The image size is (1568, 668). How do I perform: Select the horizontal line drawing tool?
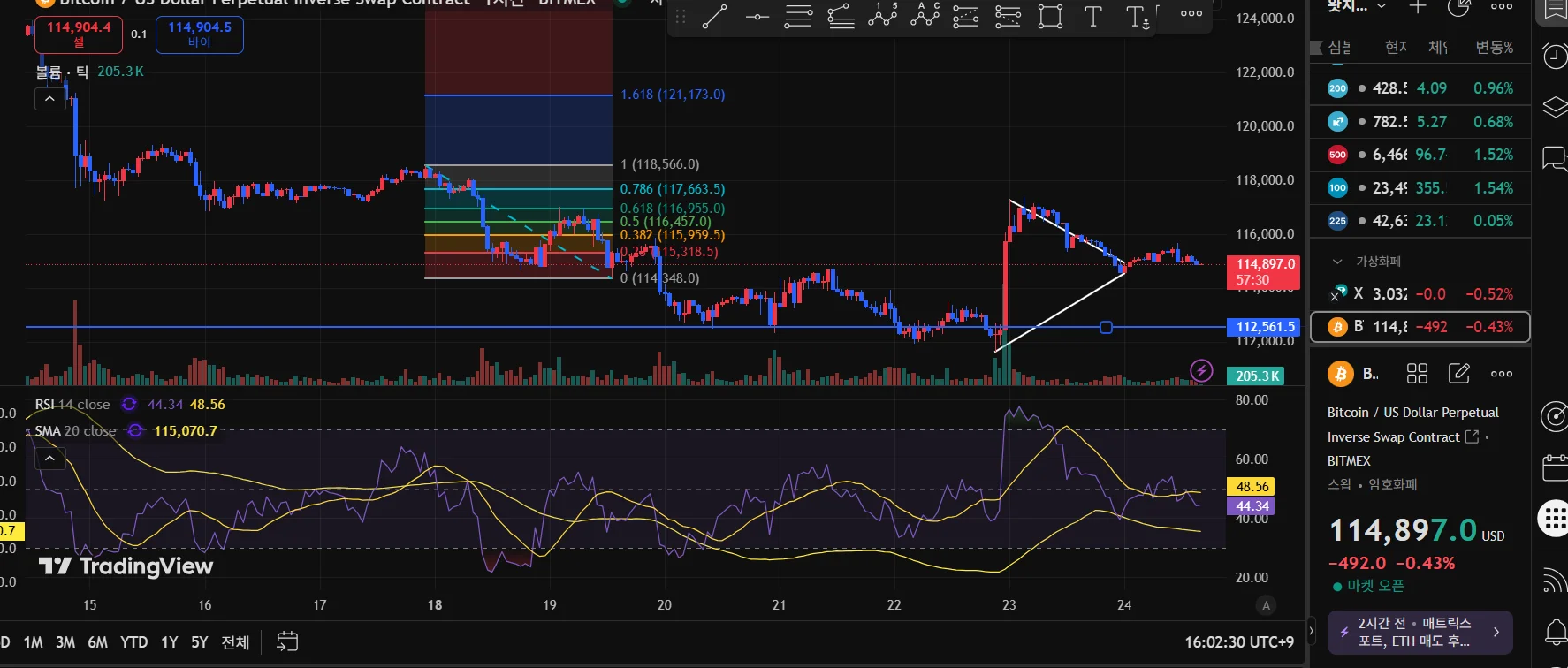(x=757, y=17)
